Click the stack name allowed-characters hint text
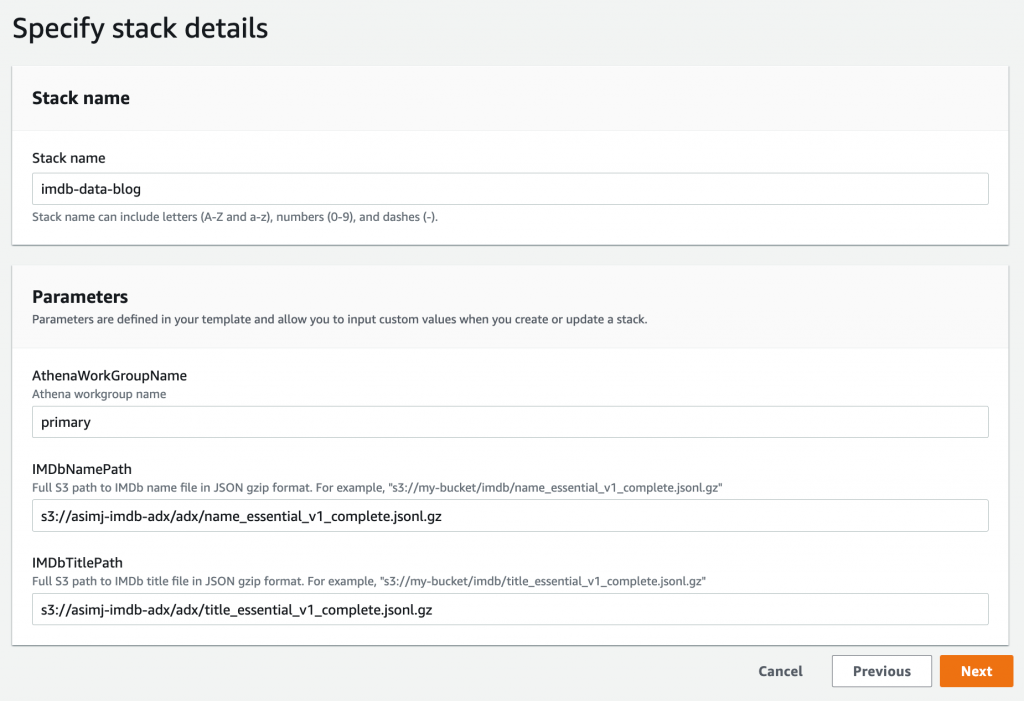This screenshot has width=1024, height=701. tap(235, 217)
